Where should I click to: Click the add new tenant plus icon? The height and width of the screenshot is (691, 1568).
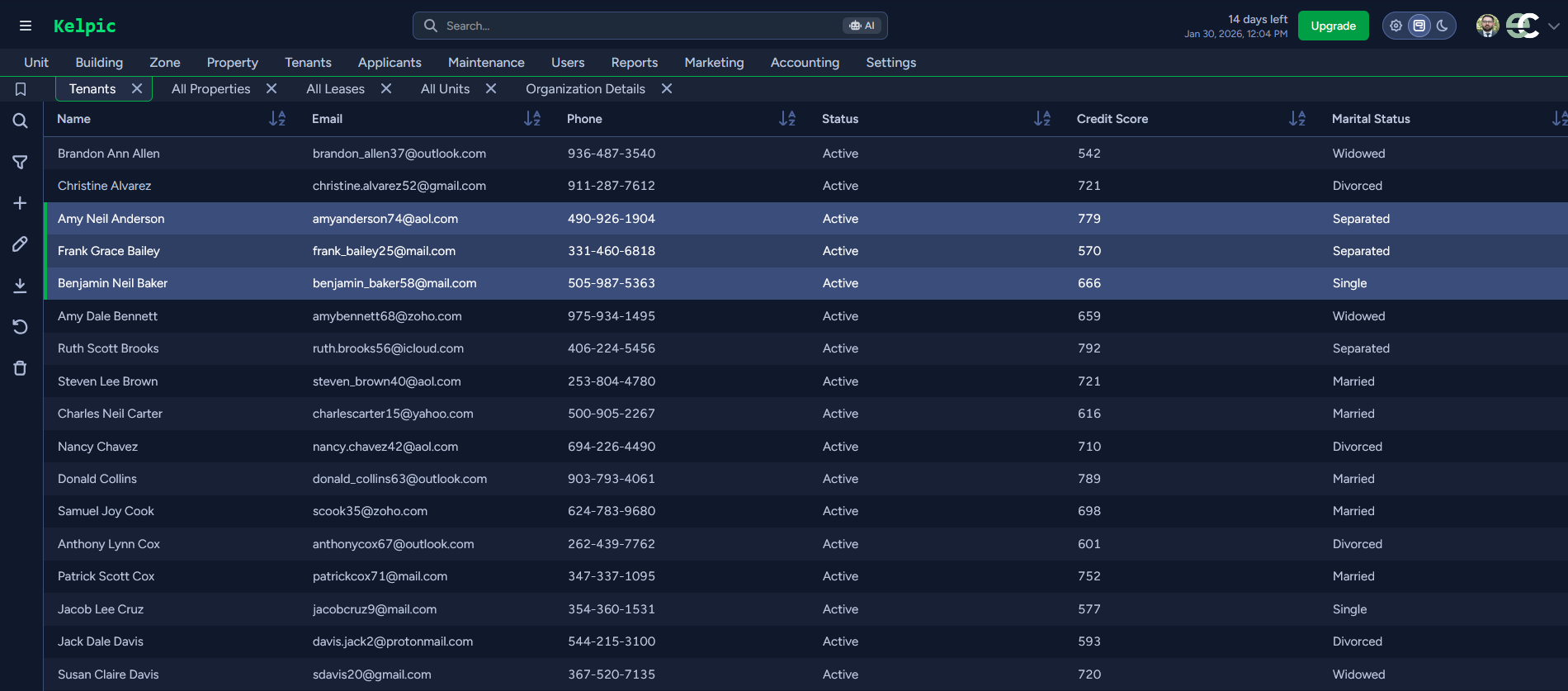click(21, 203)
